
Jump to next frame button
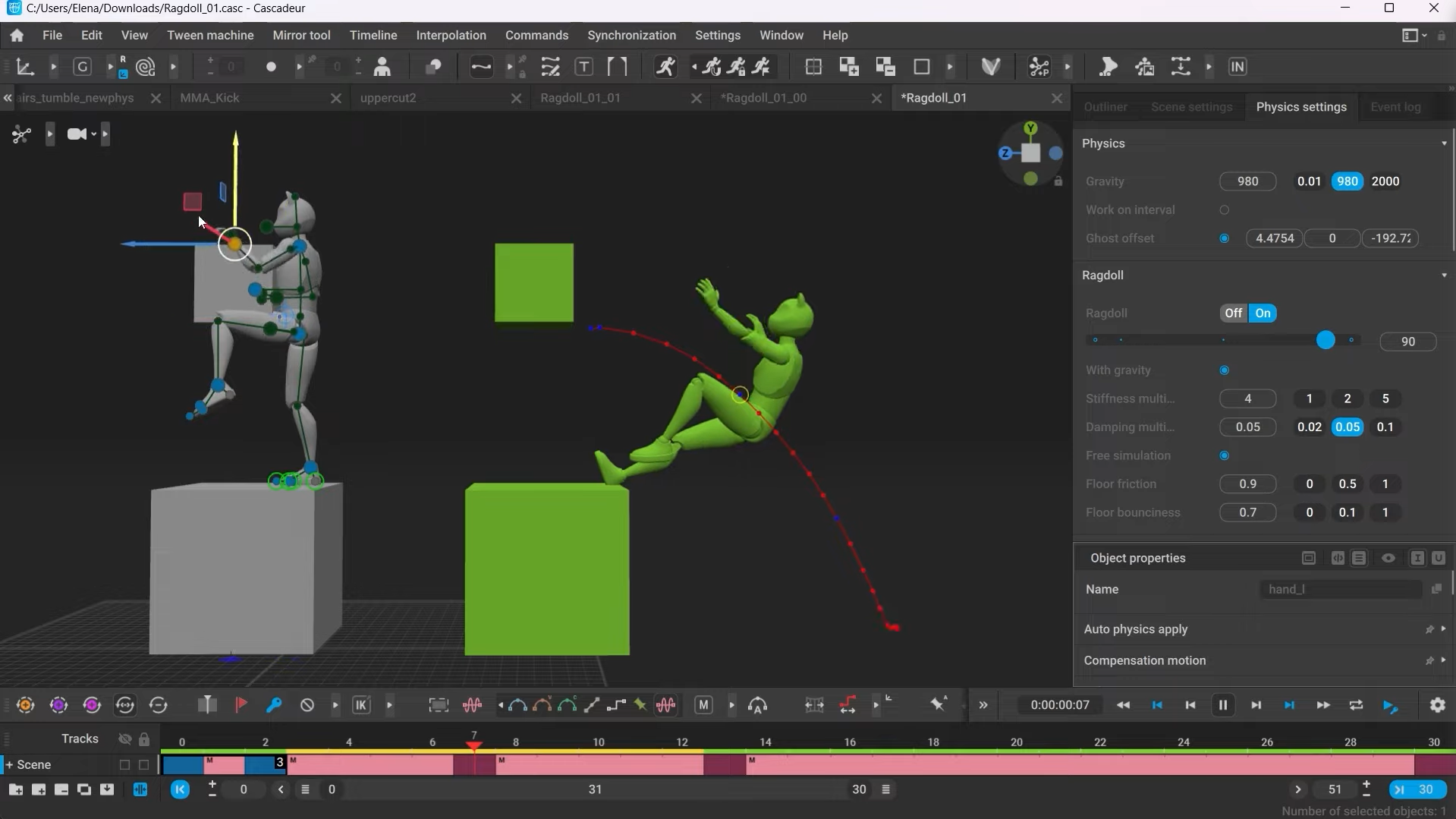pos(1256,705)
